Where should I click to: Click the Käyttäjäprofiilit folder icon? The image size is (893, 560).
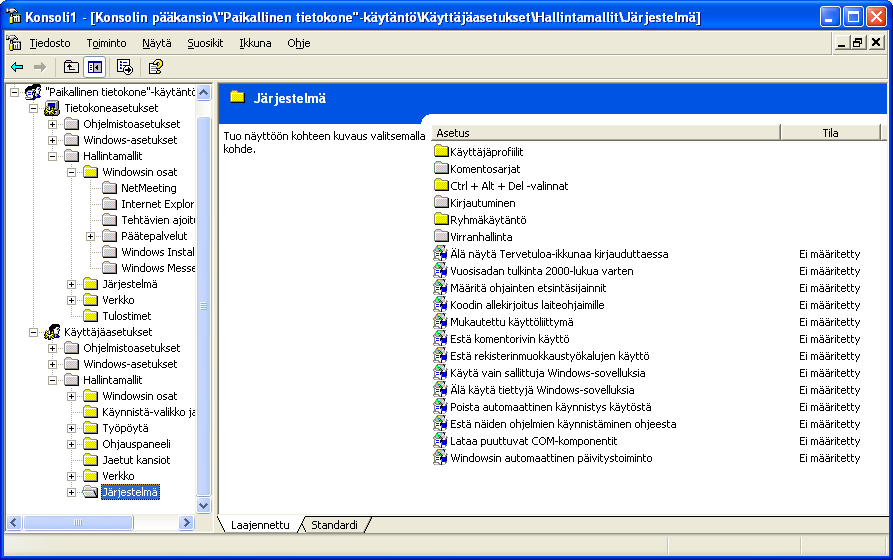441,152
